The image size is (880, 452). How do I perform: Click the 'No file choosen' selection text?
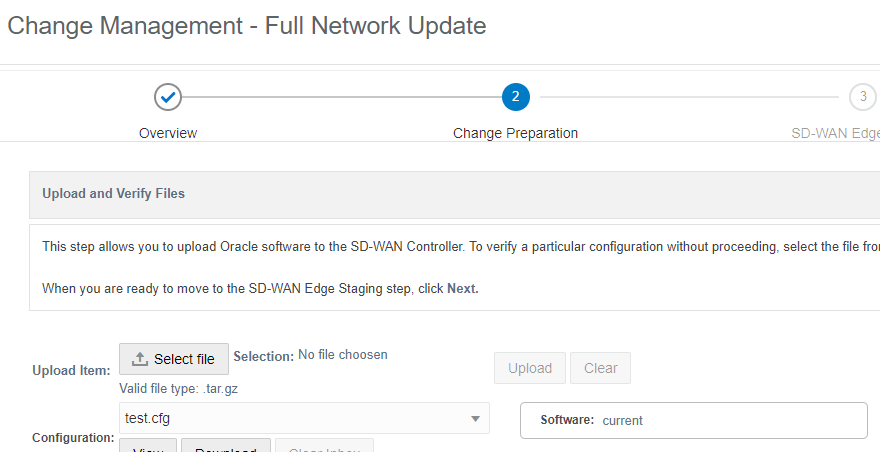(x=343, y=355)
